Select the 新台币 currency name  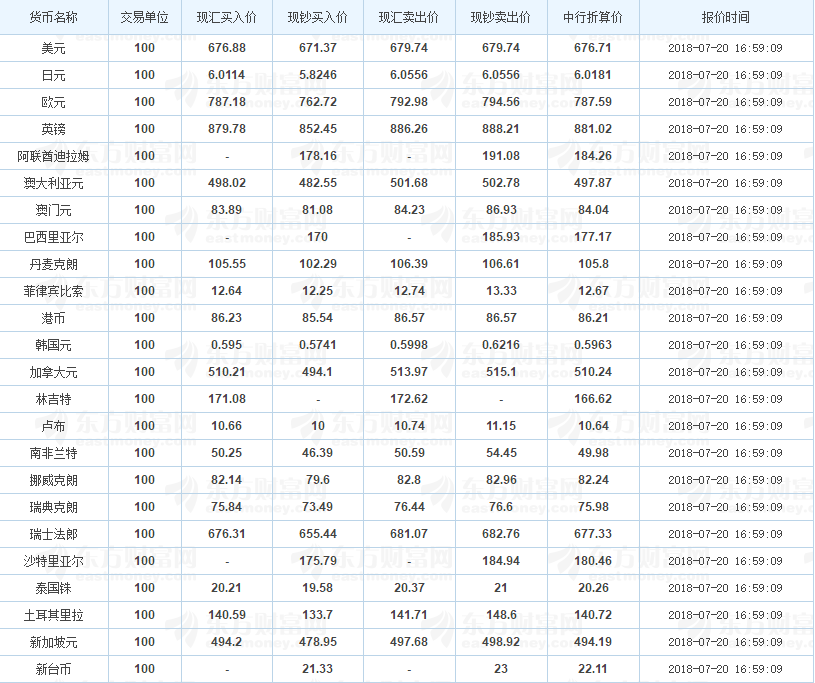coord(54,670)
